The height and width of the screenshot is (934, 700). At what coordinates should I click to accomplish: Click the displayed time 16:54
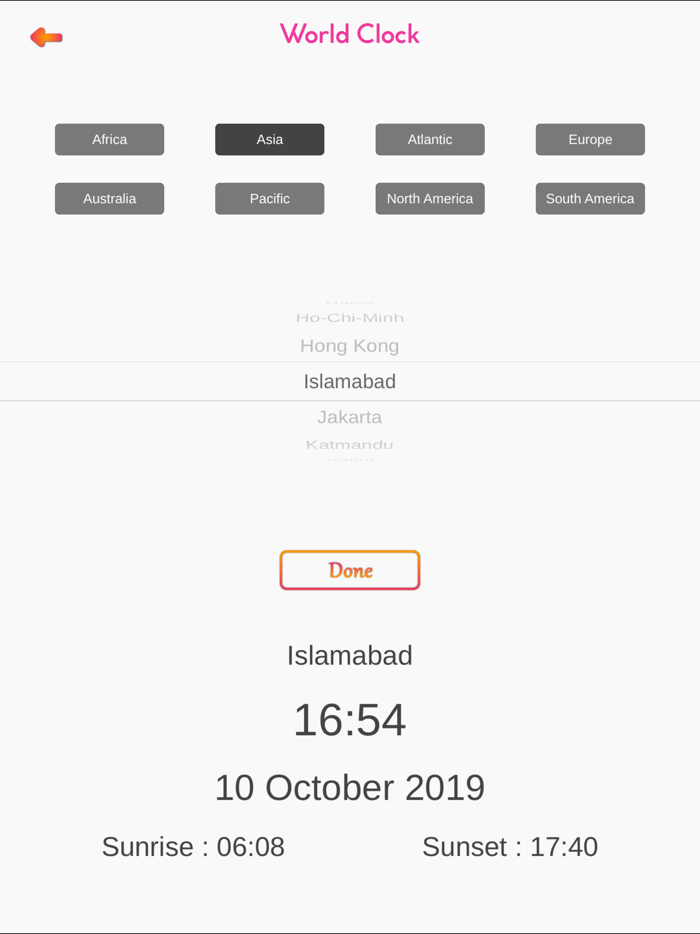349,719
